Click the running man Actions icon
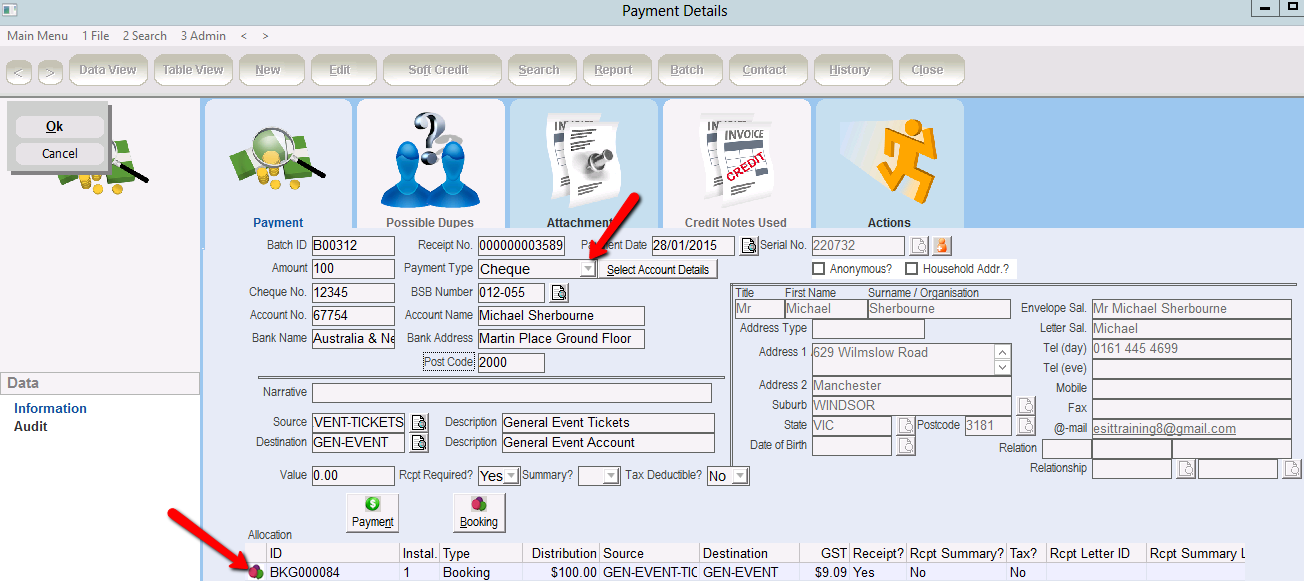Viewport: 1304px width, 581px height. 889,160
